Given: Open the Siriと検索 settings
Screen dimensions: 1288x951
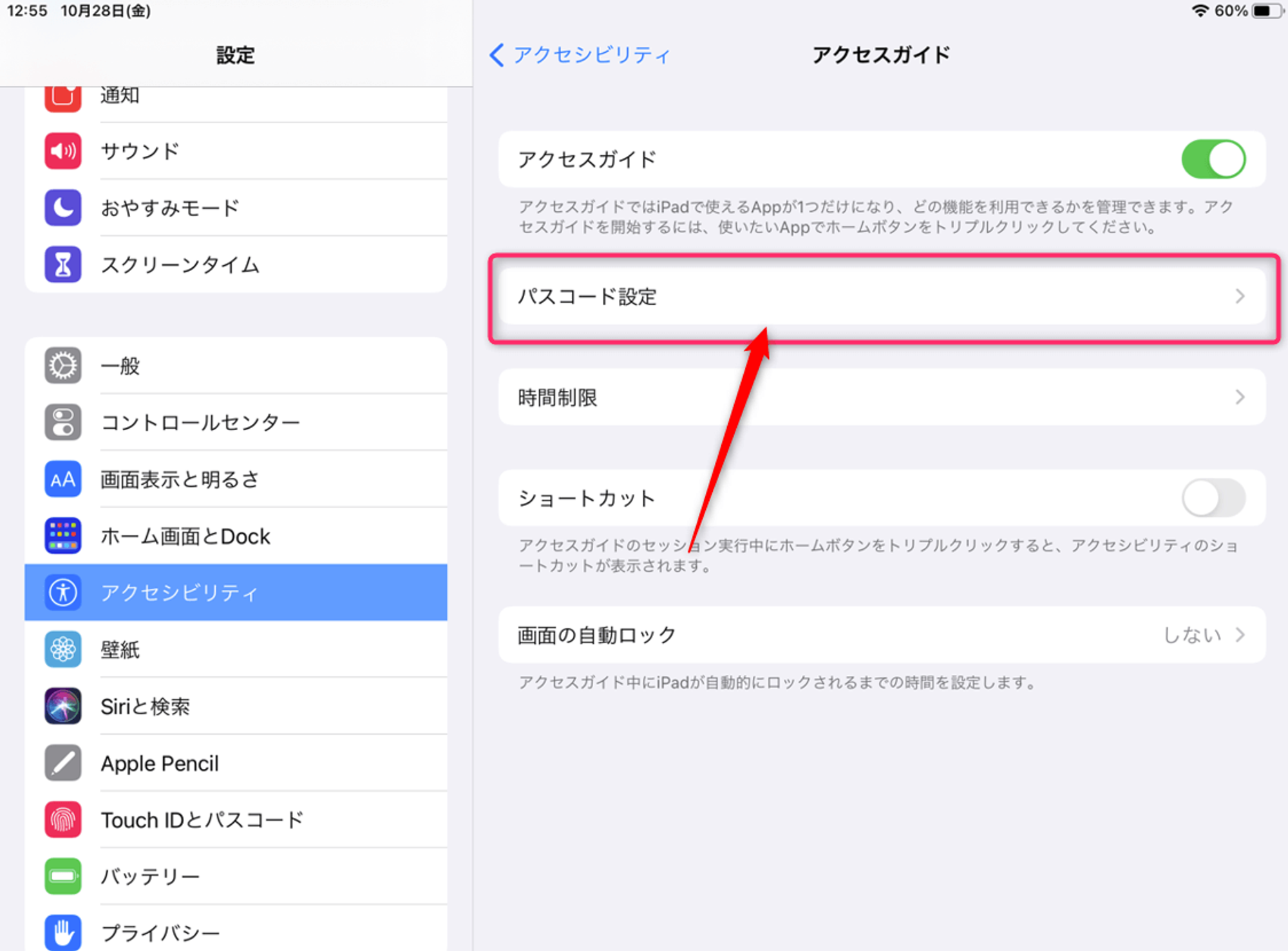Looking at the screenshot, I should tap(236, 706).
